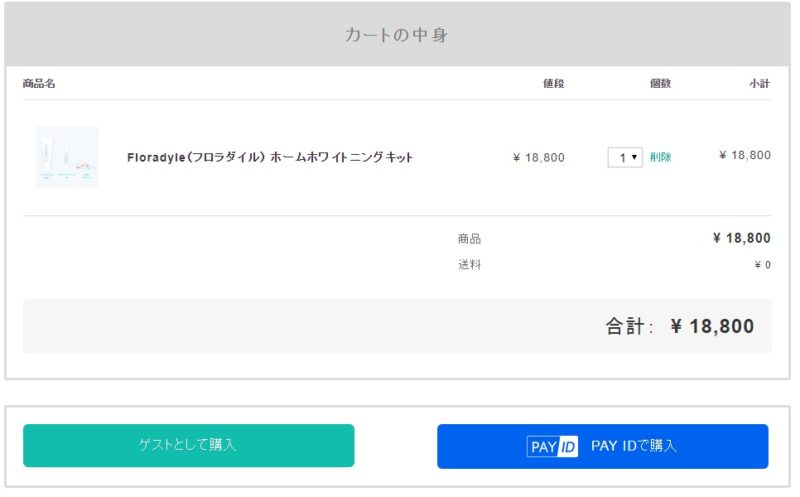Screen dimensions: 800x497
Task: Click the 値段 column header
Action: pos(553,83)
